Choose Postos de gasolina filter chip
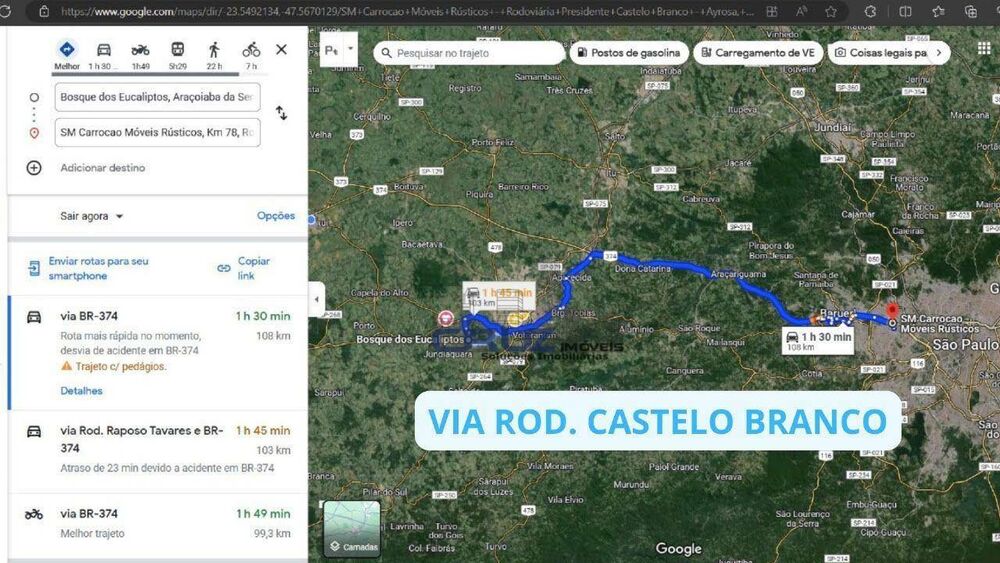This screenshot has height=563, width=1000. 629,53
